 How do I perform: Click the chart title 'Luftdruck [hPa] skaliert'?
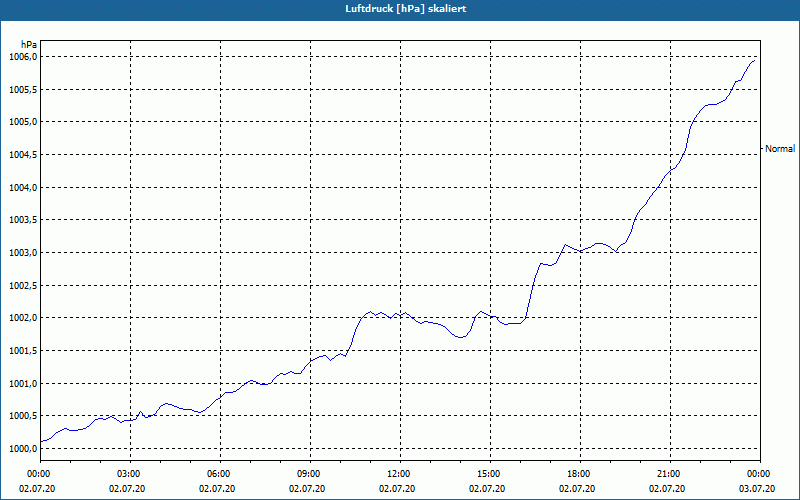pos(406,9)
